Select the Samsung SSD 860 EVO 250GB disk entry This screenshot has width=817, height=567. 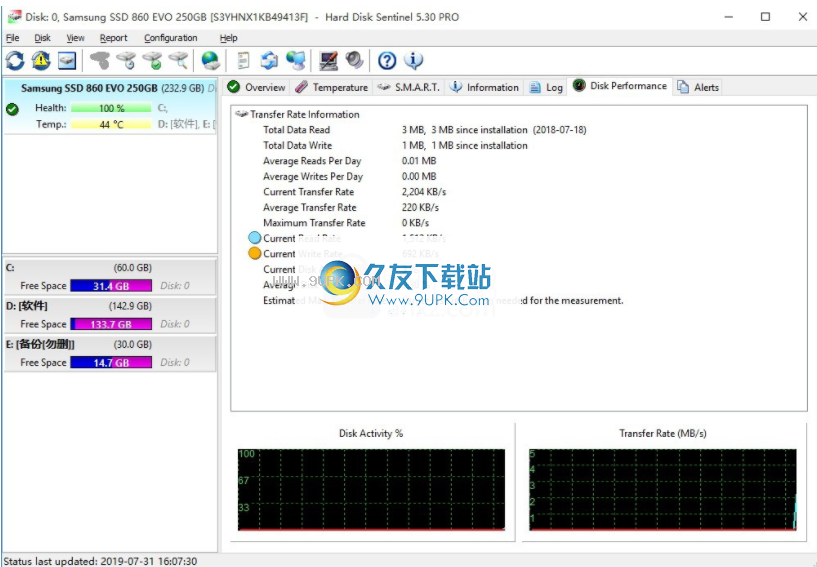pyautogui.click(x=109, y=106)
